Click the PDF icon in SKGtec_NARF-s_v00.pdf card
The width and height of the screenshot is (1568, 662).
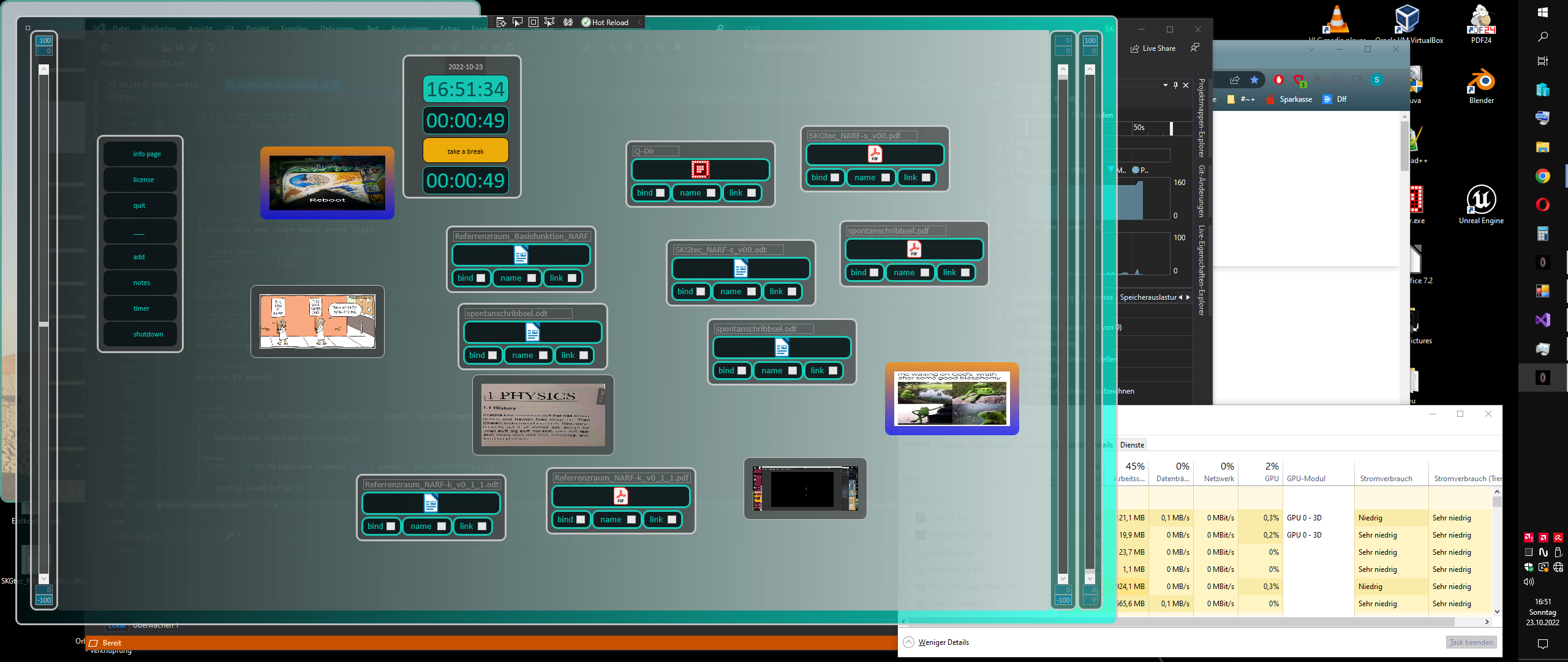tap(875, 154)
